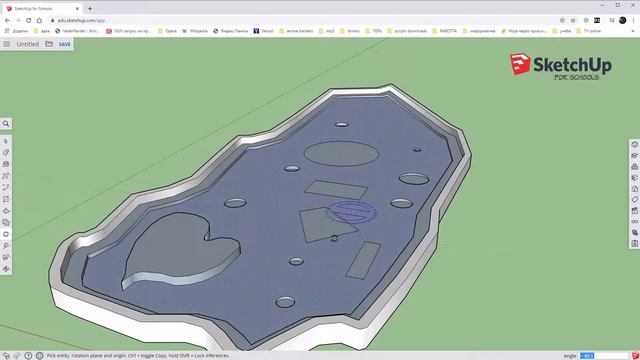Open the RABOTTA bookmark folder
This screenshot has height=360, width=640.
coord(444,31)
